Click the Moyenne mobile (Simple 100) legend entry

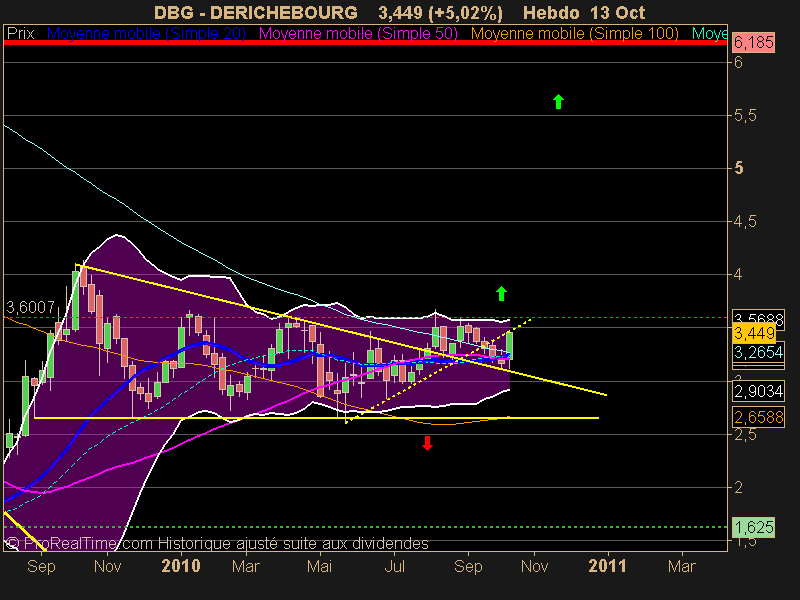point(574,34)
